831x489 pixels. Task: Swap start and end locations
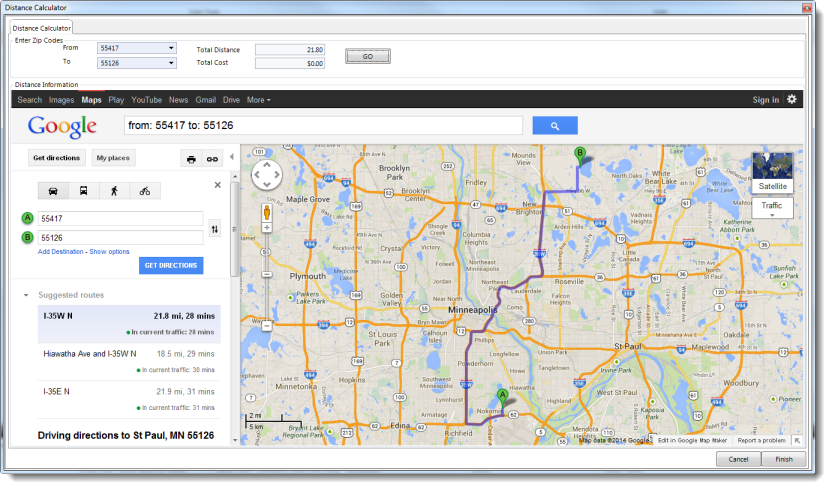(215, 229)
